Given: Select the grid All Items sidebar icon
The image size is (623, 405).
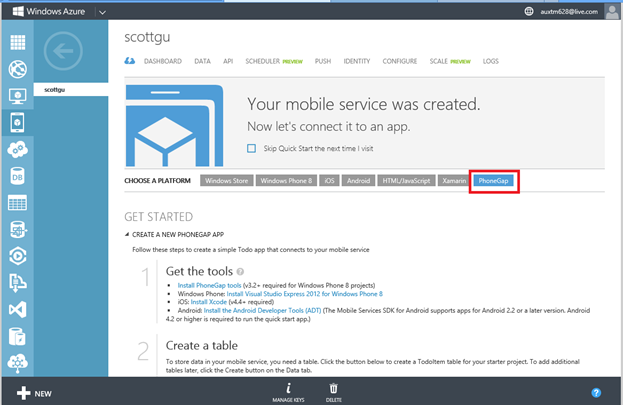Looking at the screenshot, I should tap(17, 42).
